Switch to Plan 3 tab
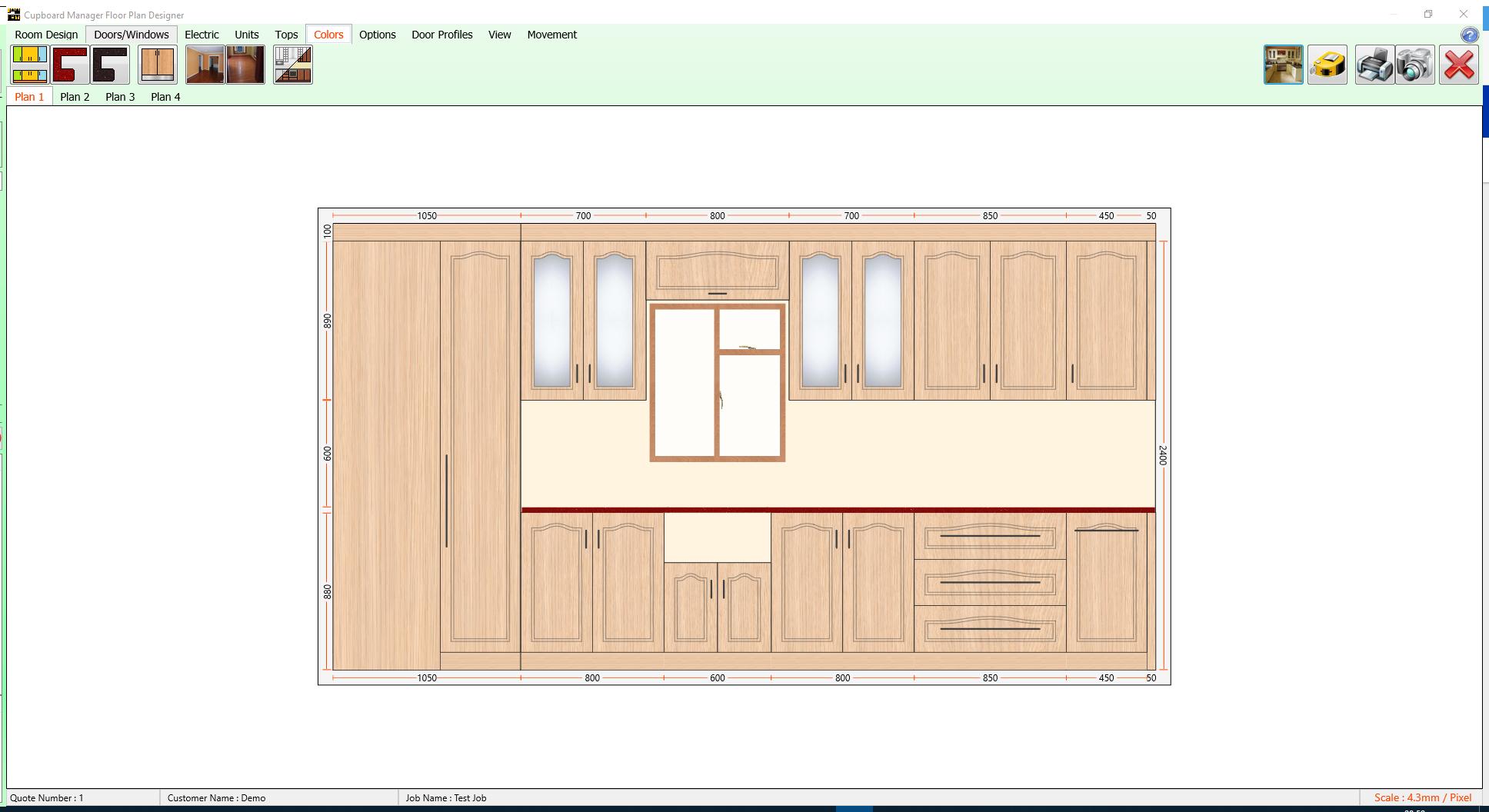This screenshot has height=812, width=1489. [120, 97]
